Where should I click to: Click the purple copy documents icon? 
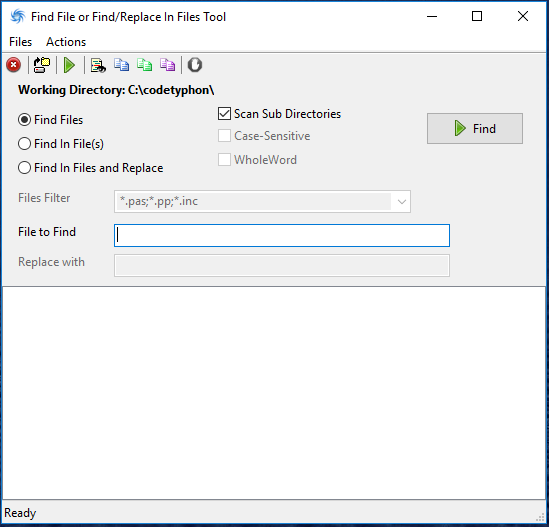pyautogui.click(x=167, y=65)
